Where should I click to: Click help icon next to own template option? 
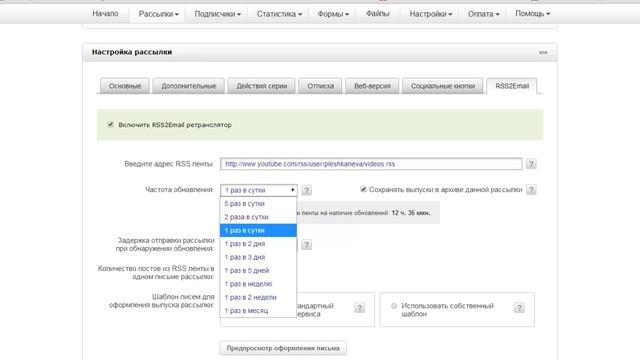tap(519, 308)
